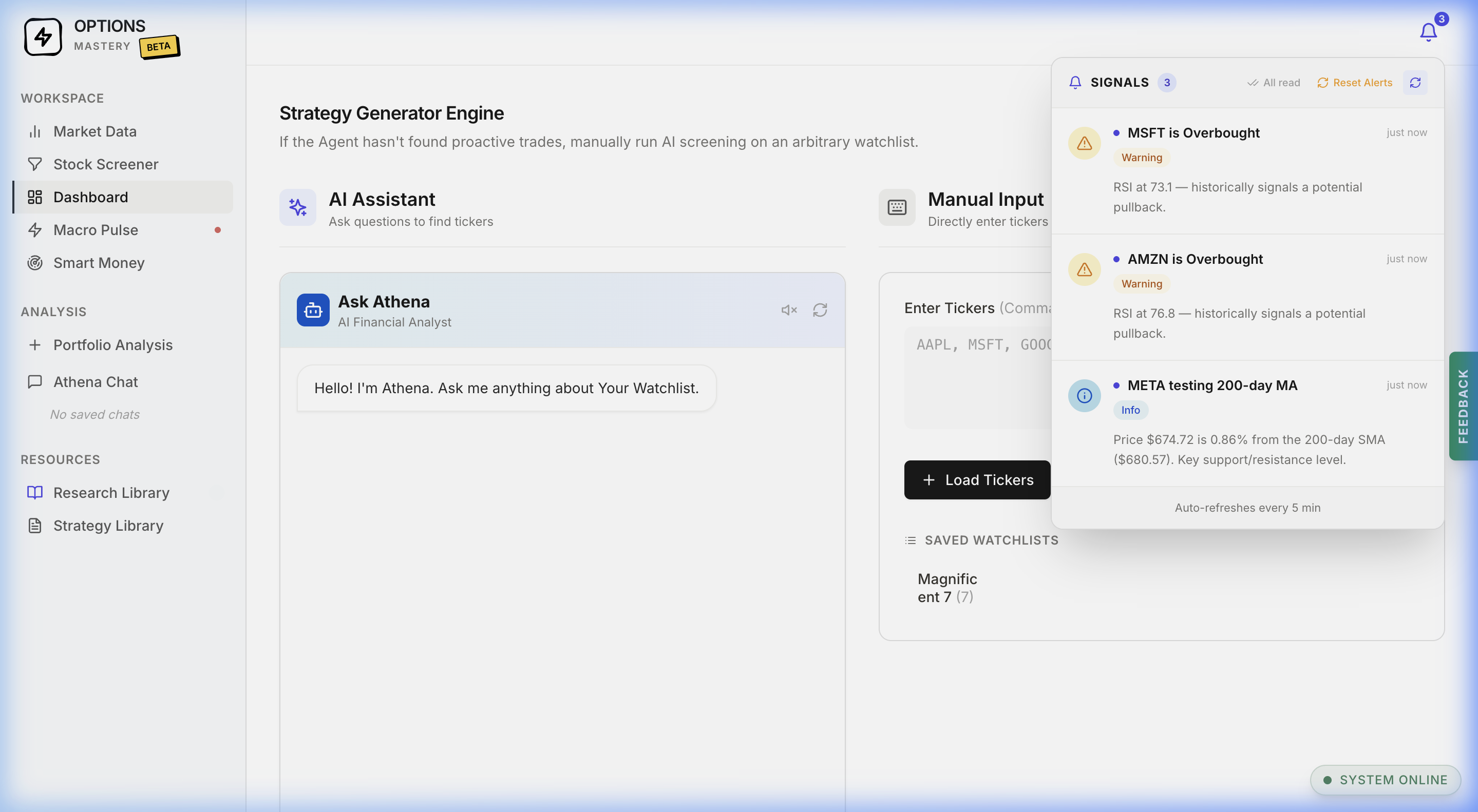The height and width of the screenshot is (812, 1478).
Task: Toggle the Ask Athena mute speaker icon
Action: (x=789, y=310)
